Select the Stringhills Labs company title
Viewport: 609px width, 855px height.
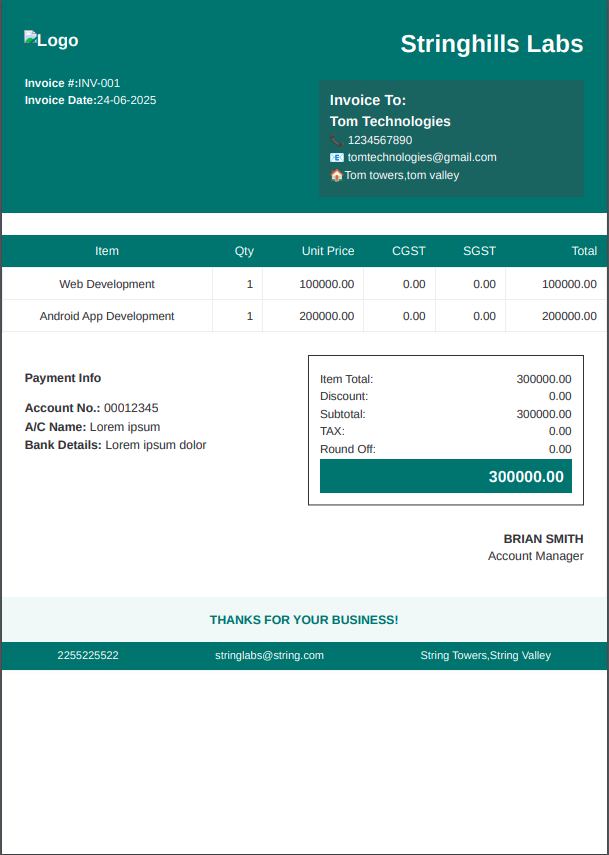(x=491, y=44)
